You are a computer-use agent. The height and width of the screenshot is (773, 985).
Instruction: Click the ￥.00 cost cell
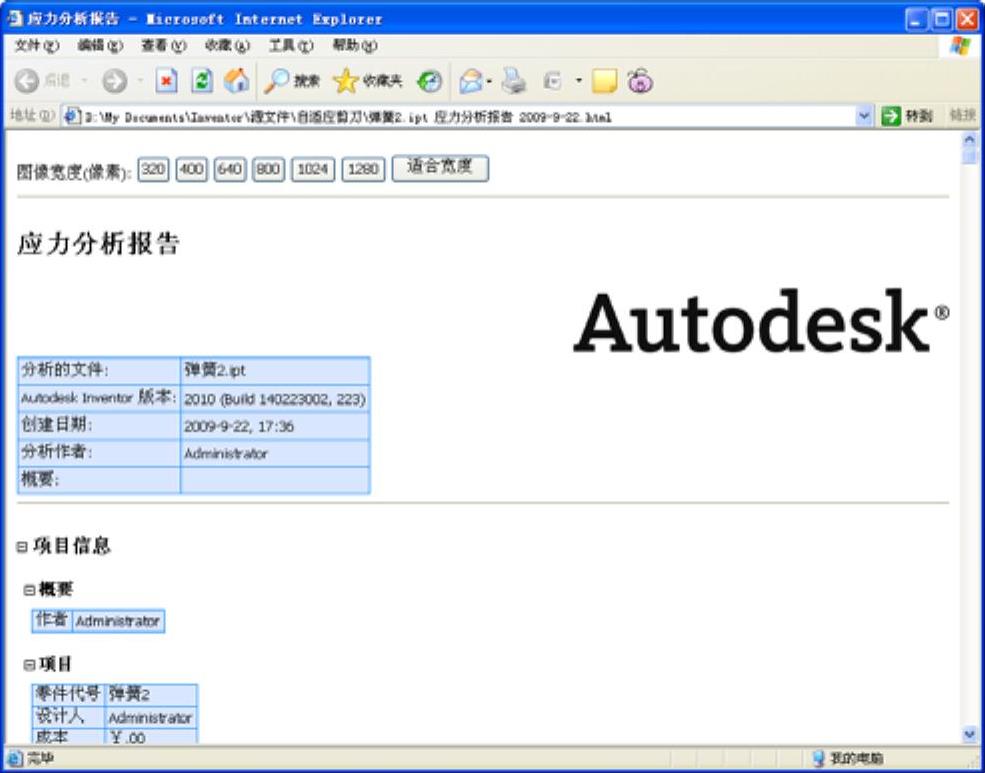pos(151,737)
